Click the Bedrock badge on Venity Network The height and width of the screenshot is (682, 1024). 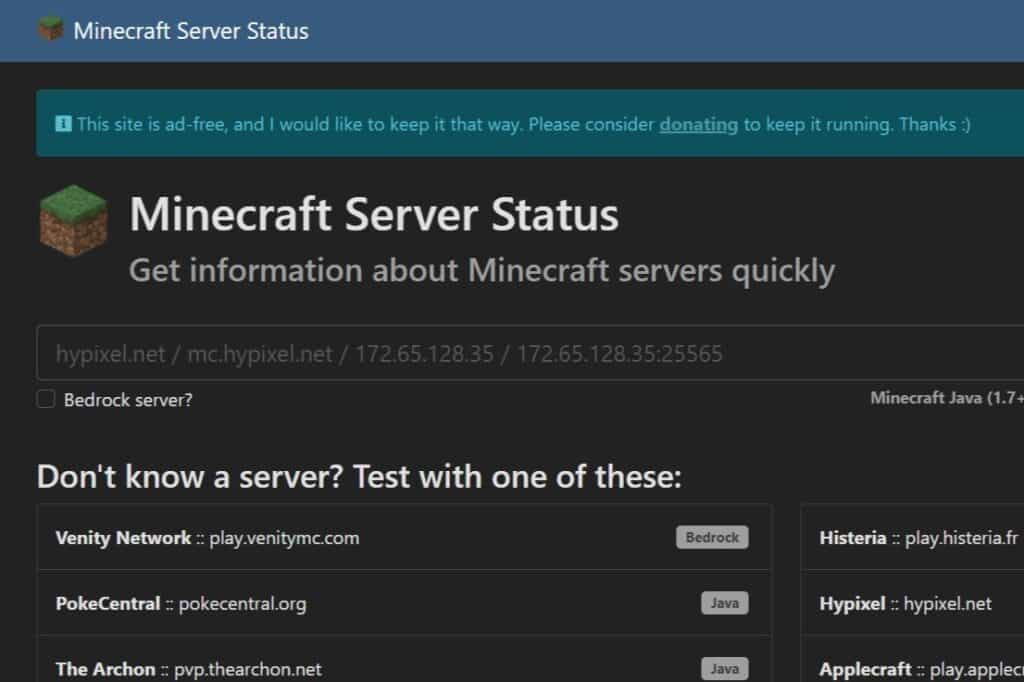coord(712,537)
